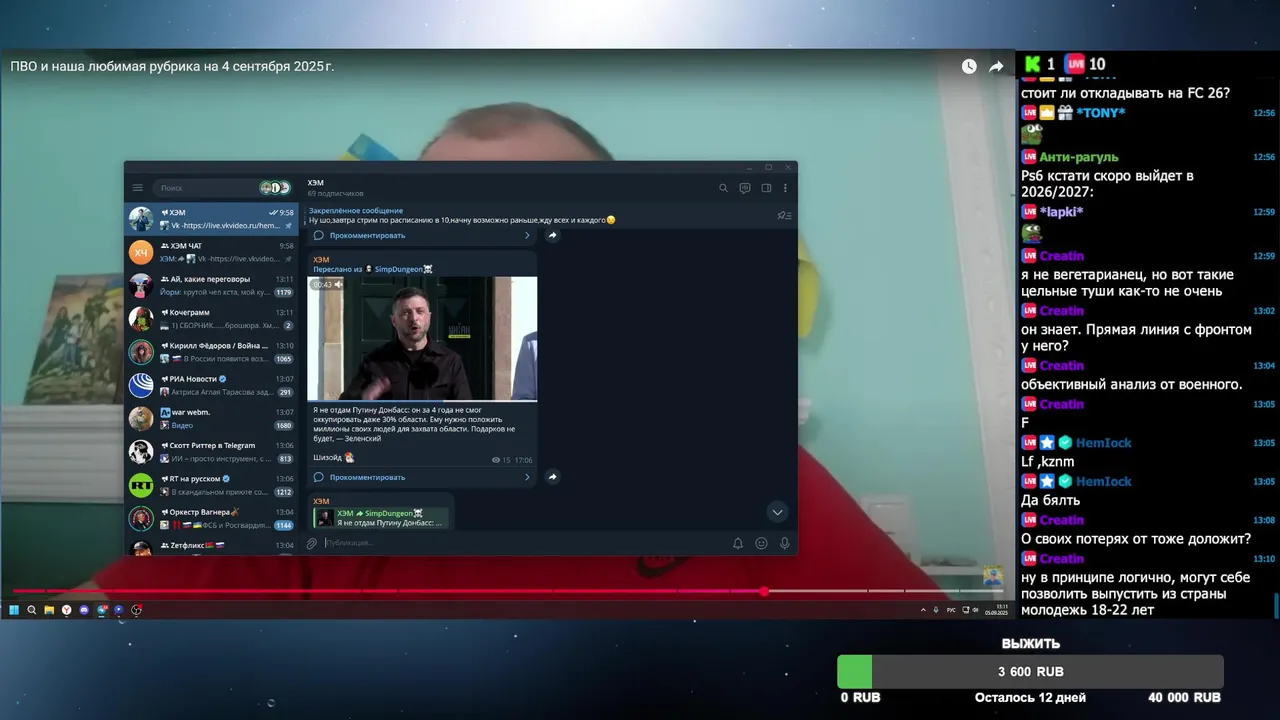This screenshot has height=720, width=1280.
Task: Click the green RT channel avatar
Action: tap(141, 485)
